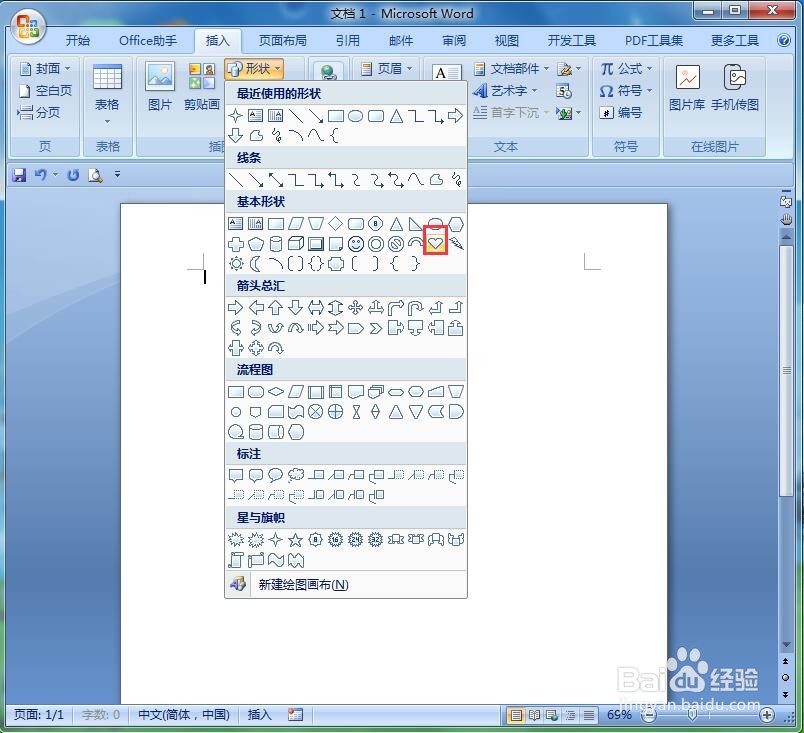Open the View (视图) tab

pyautogui.click(x=507, y=40)
